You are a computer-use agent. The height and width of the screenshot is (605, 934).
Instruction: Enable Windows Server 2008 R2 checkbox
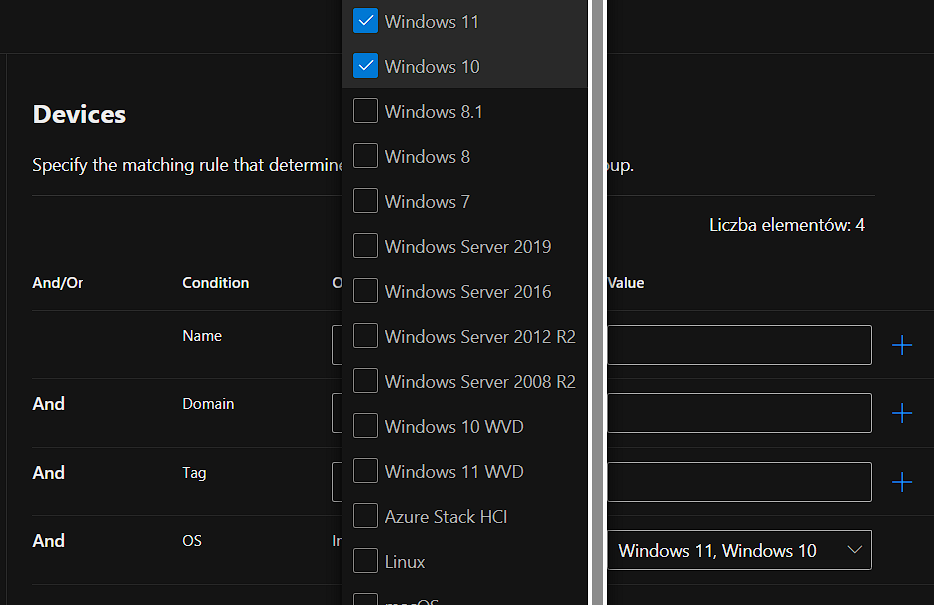[x=366, y=381]
